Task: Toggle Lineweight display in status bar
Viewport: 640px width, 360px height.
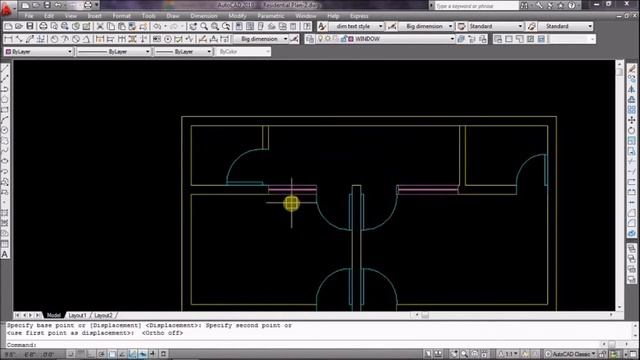Action: tap(153, 354)
